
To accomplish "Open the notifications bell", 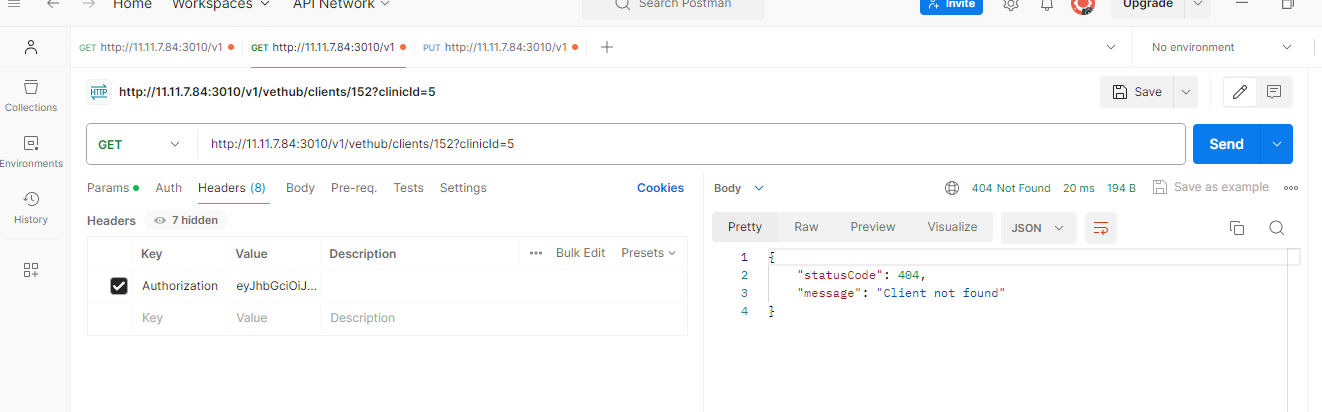I will point(1047,5).
